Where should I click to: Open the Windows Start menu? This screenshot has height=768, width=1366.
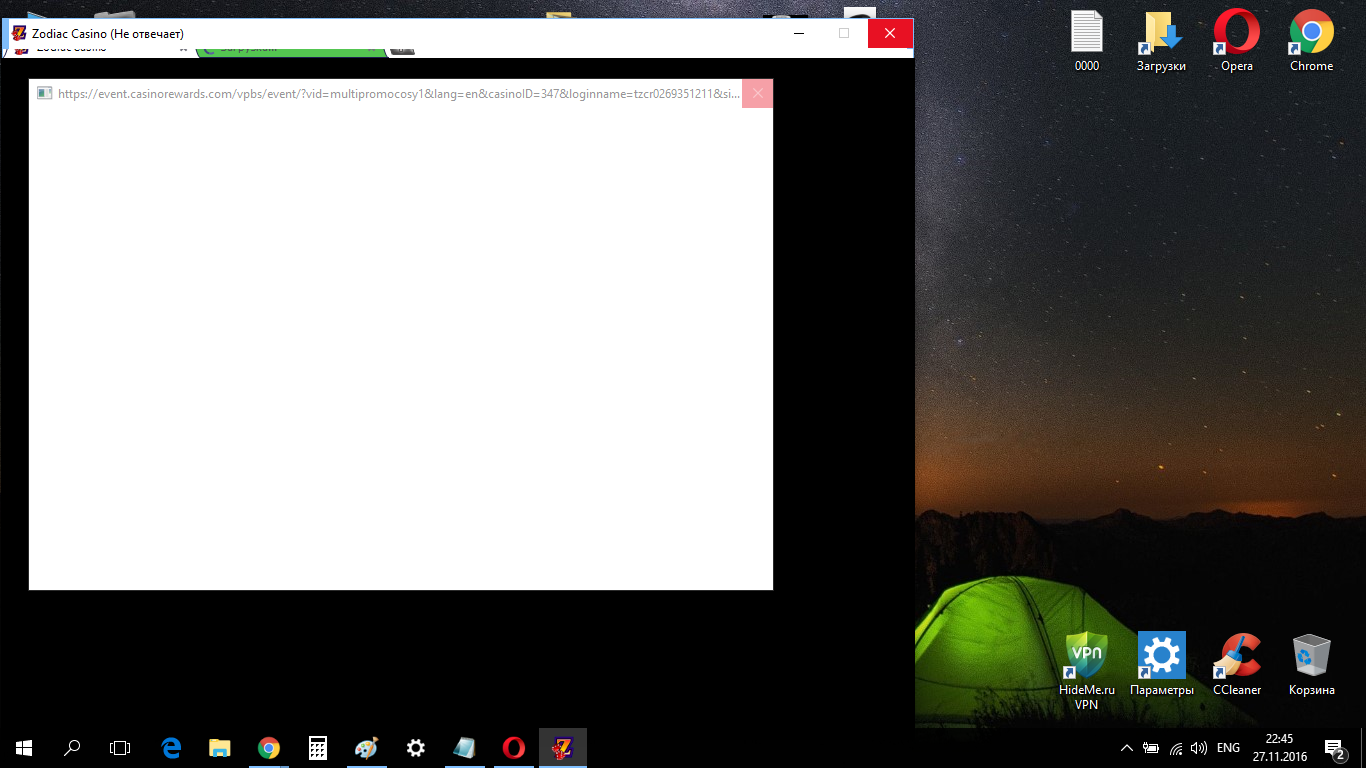coord(24,747)
